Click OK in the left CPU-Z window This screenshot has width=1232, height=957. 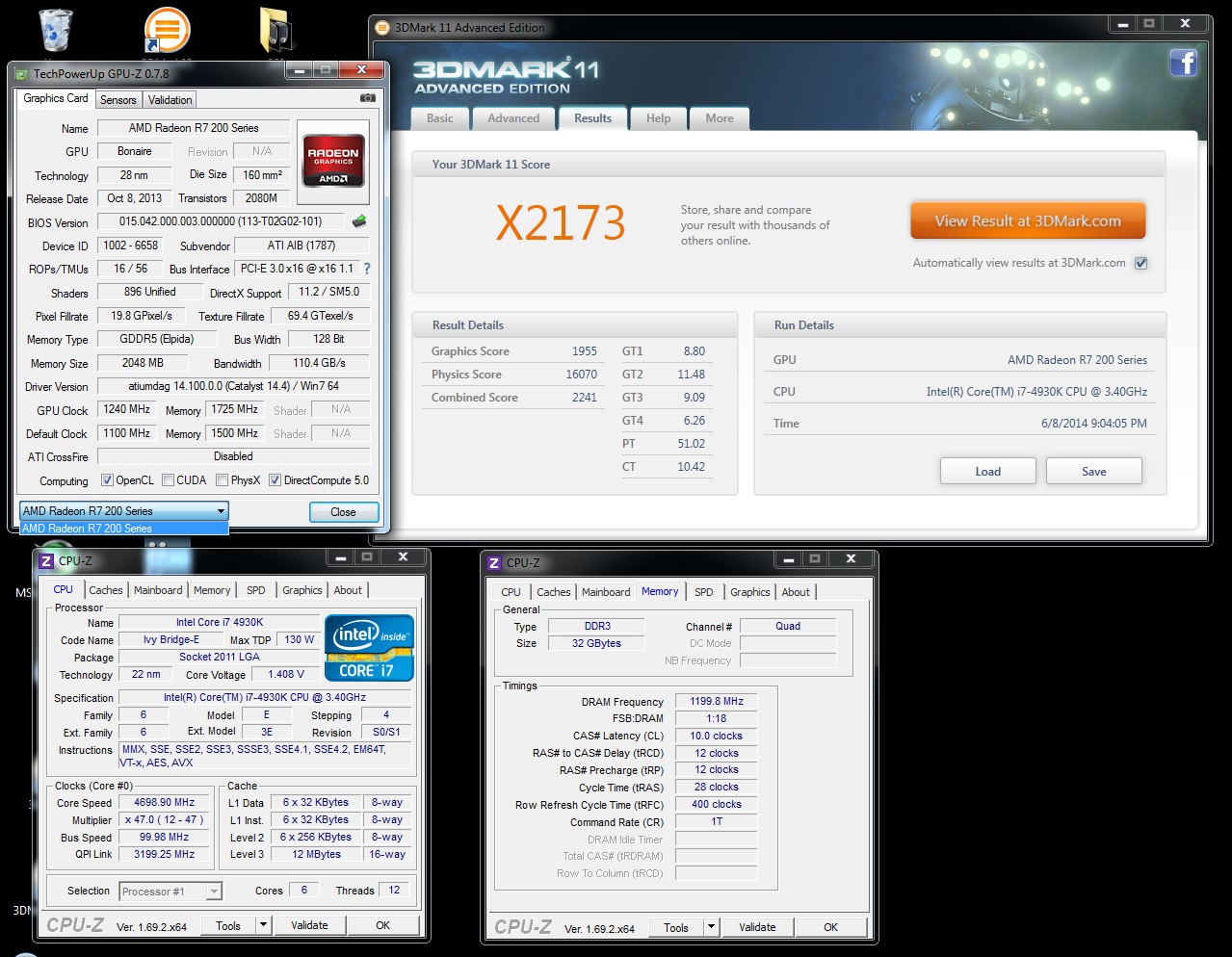tap(382, 925)
